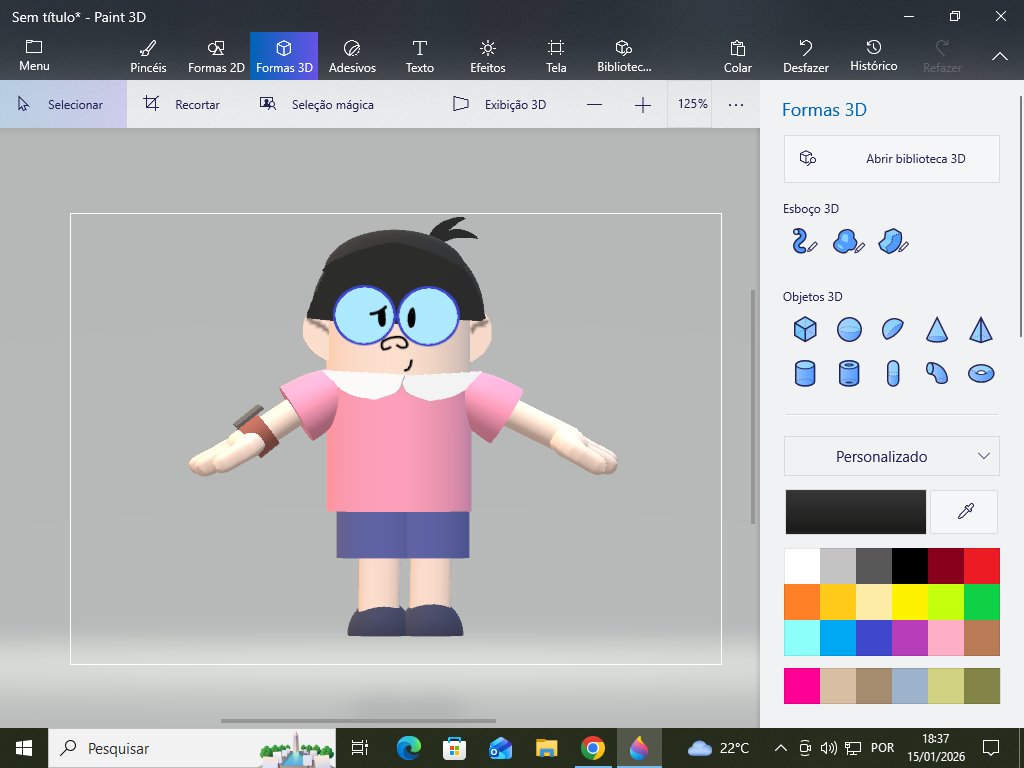
Task: Insert the 3D pyramid object
Action: coord(981,329)
